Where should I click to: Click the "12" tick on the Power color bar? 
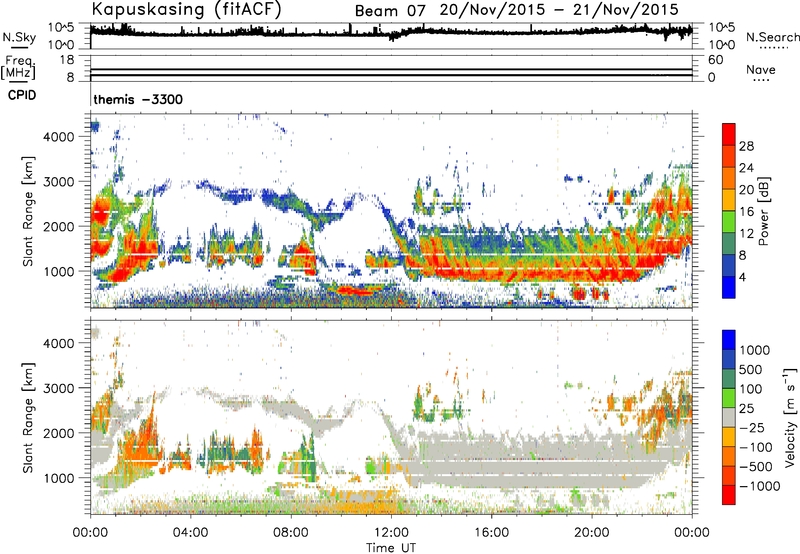(x=746, y=234)
